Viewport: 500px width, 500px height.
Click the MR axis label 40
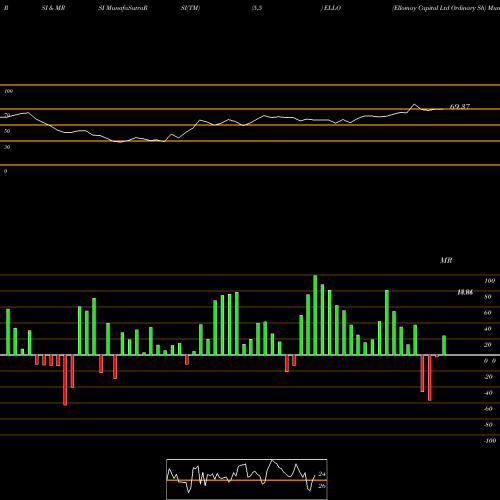click(488, 329)
